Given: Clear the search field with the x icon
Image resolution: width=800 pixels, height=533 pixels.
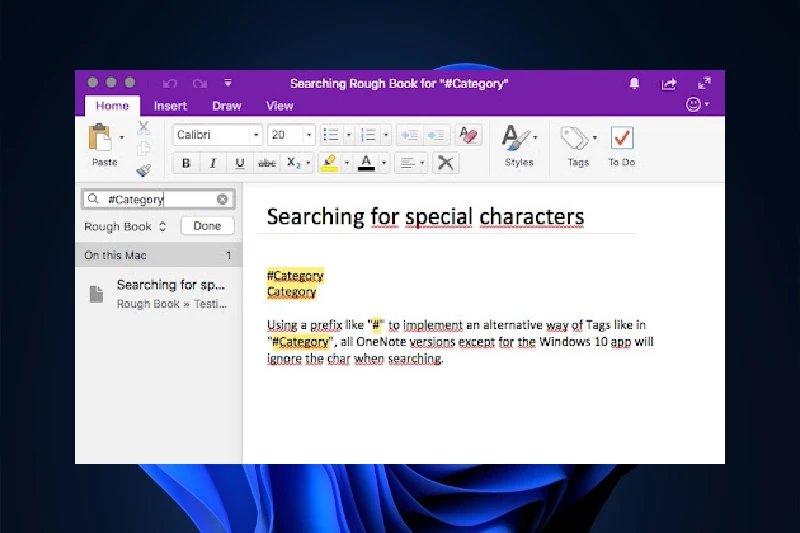Looking at the screenshot, I should pos(222,199).
